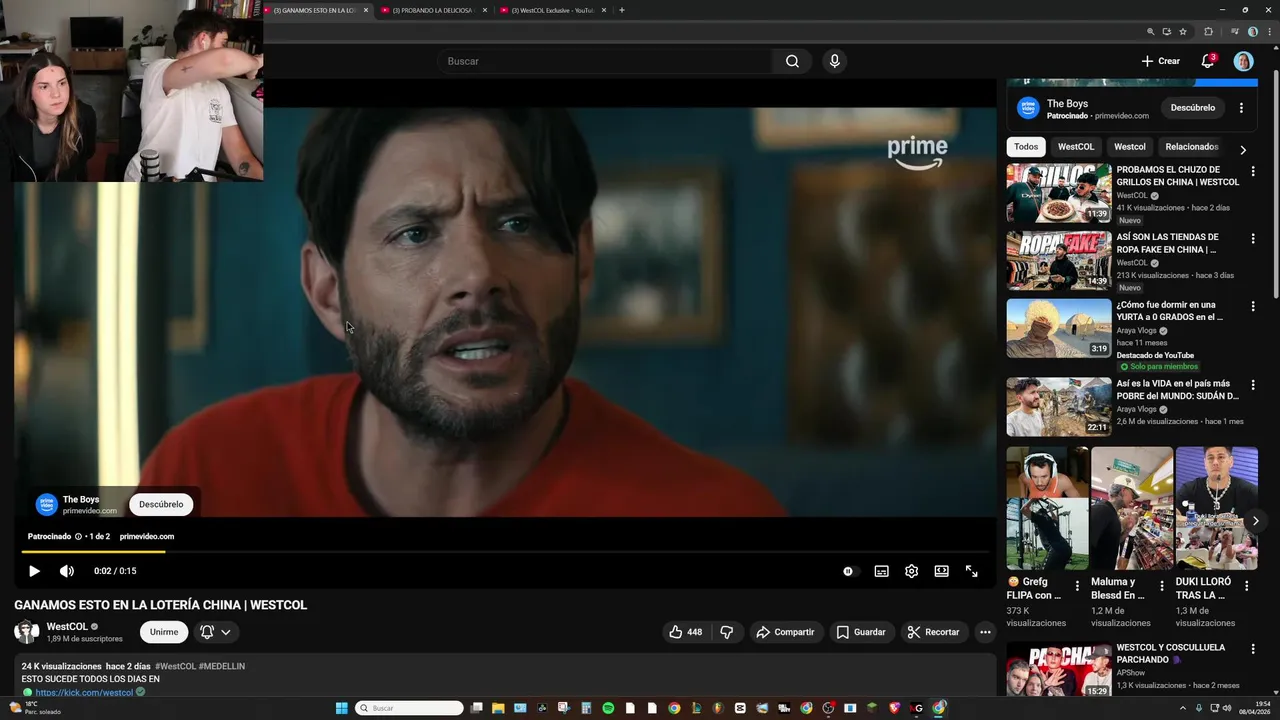Join the channel with Unirme button
This screenshot has width=1280, height=720.
coord(164,632)
